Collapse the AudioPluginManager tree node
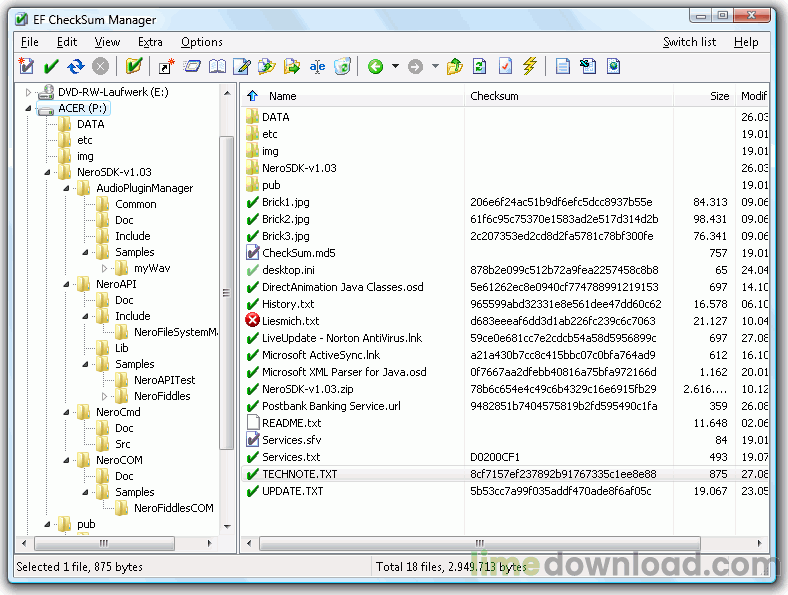 [66, 188]
